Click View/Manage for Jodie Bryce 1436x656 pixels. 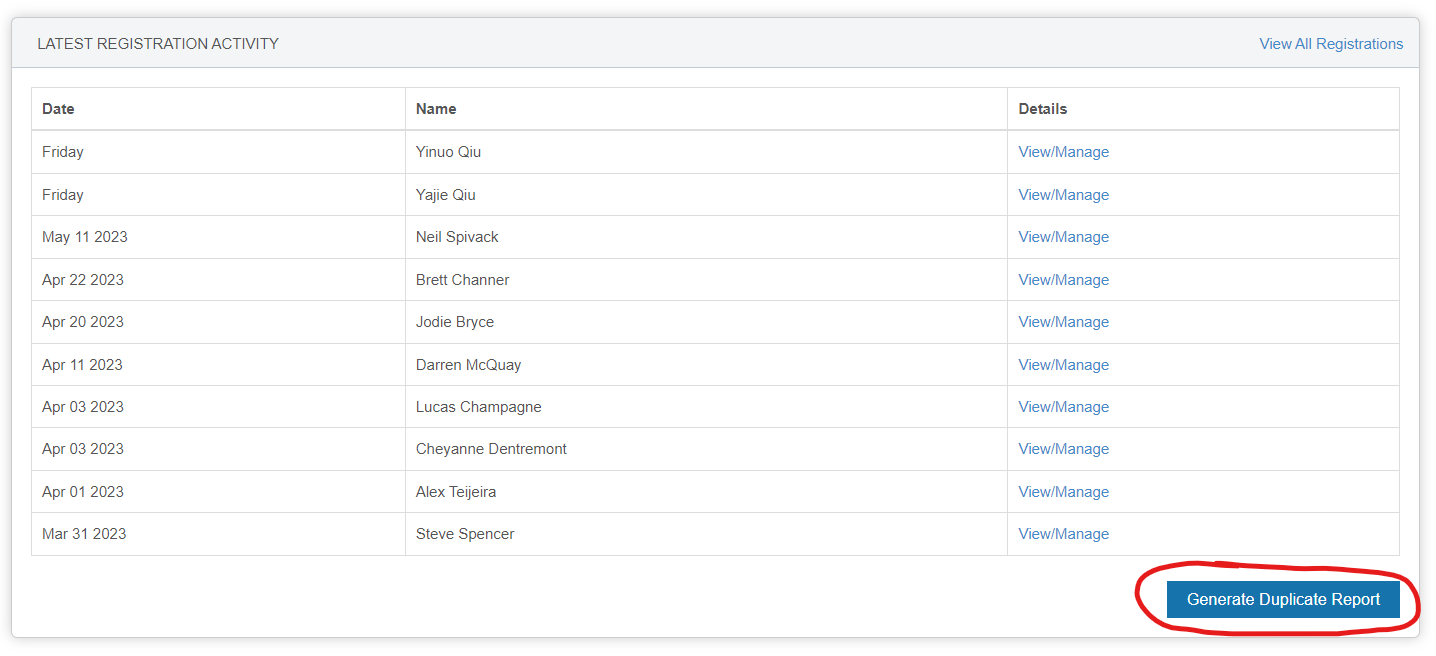coord(1063,321)
